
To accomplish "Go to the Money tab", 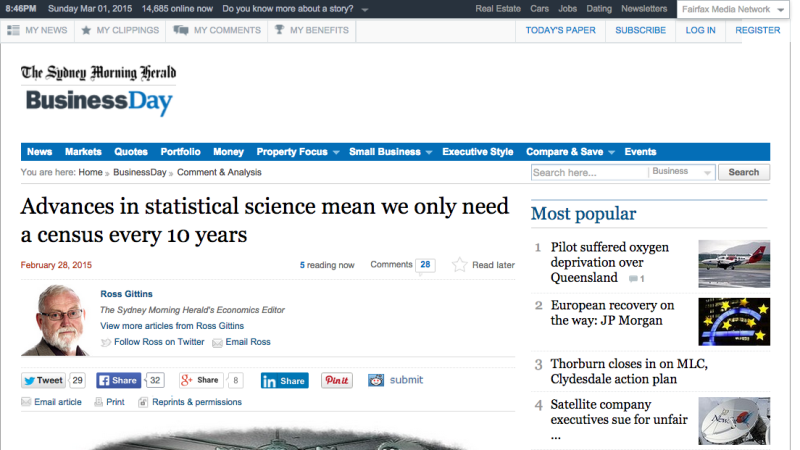I will point(228,152).
